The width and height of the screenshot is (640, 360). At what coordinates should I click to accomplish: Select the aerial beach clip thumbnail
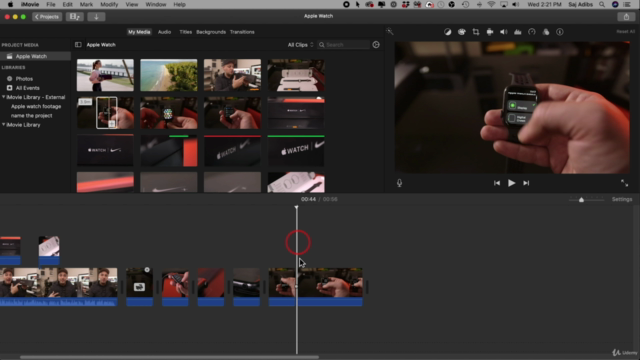pyautogui.click(x=169, y=75)
